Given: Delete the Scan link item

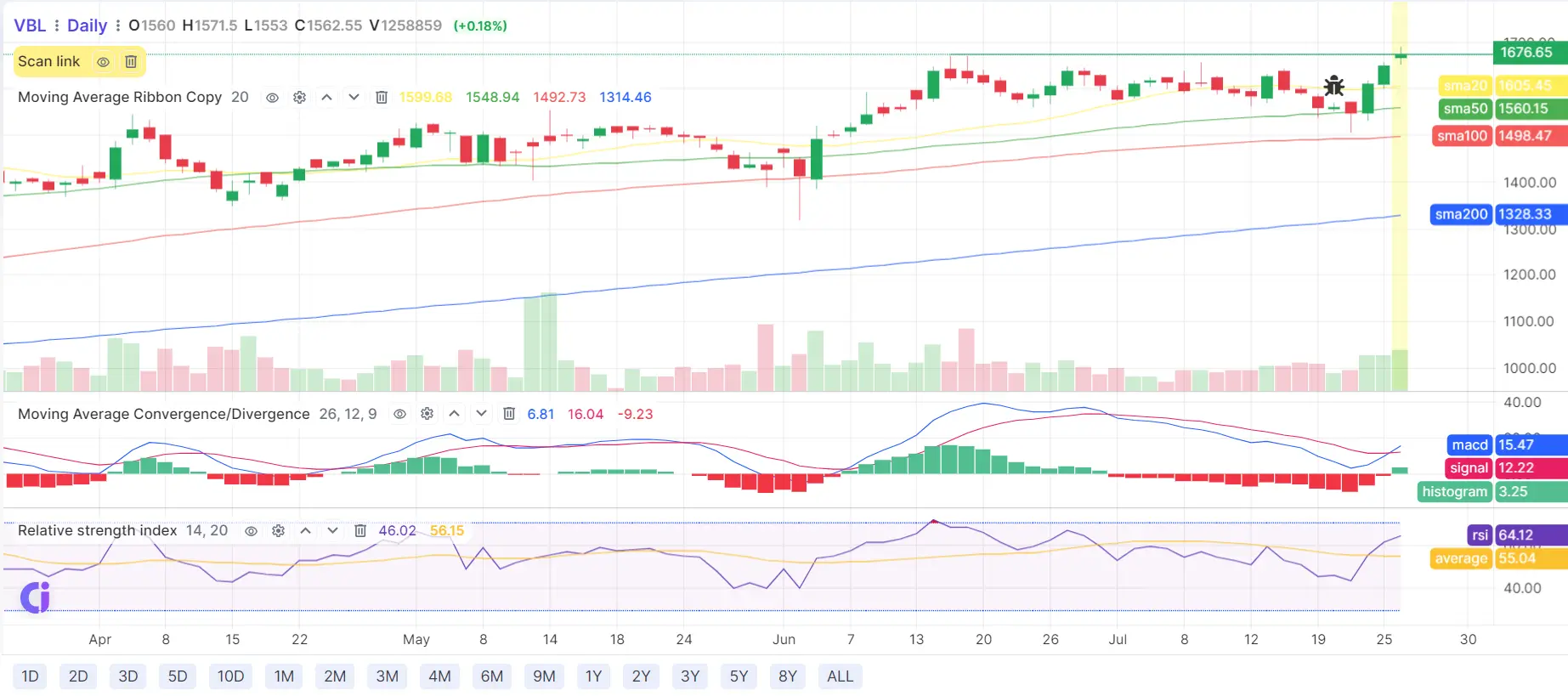Looking at the screenshot, I should coord(131,62).
